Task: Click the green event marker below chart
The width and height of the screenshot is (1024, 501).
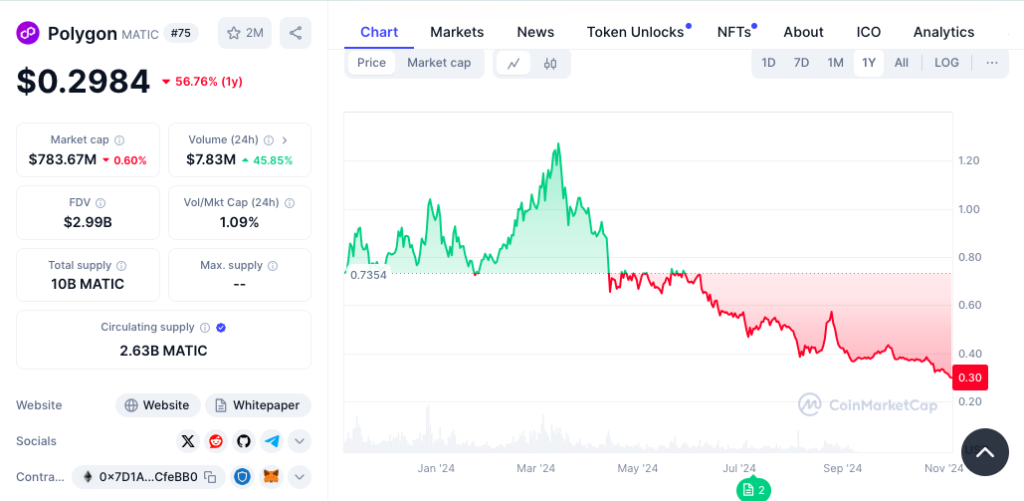Action: [x=753, y=489]
